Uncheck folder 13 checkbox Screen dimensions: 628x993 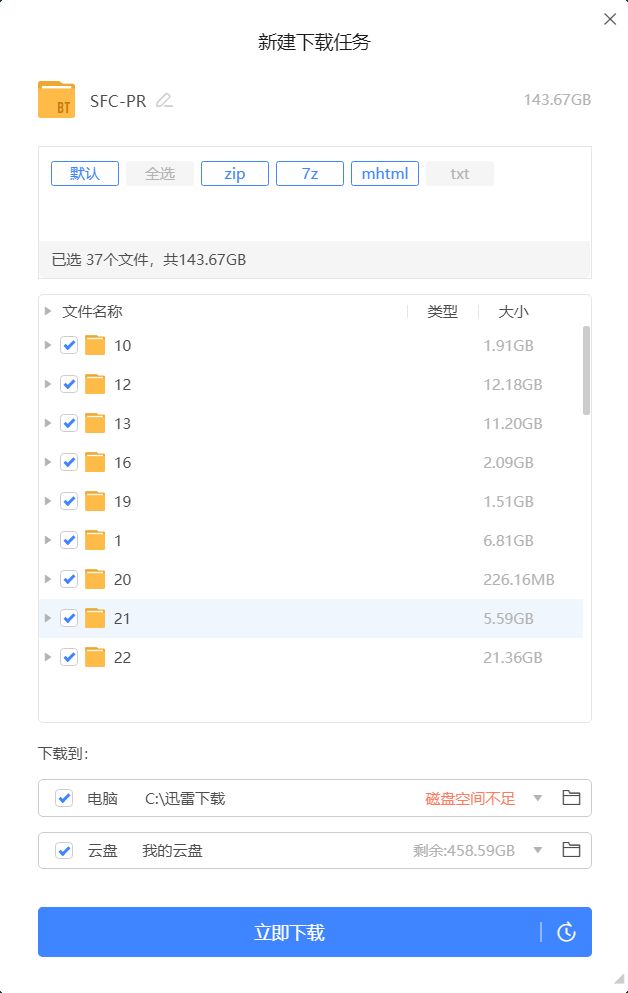coord(69,423)
